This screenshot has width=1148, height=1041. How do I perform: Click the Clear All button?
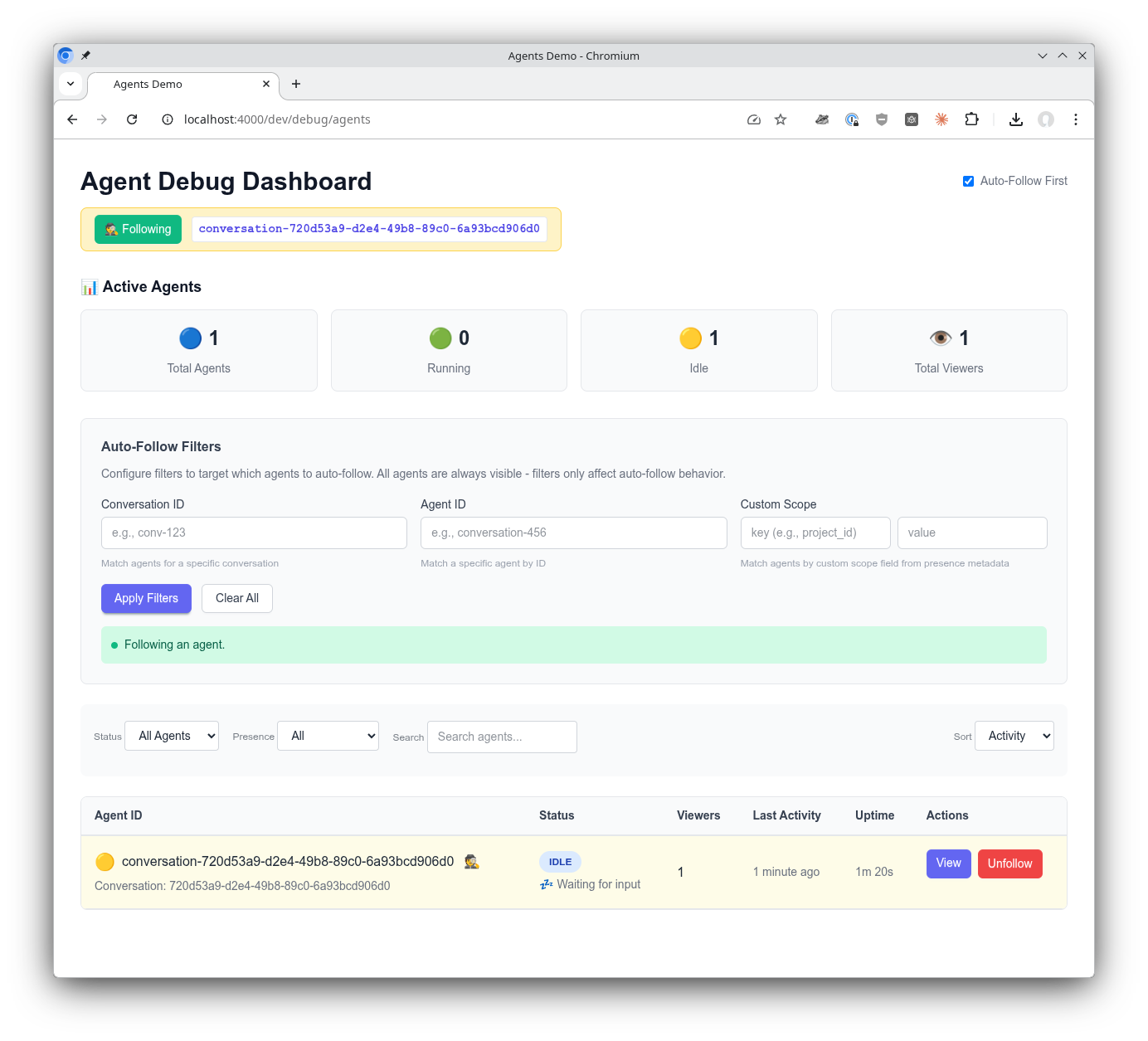(237, 598)
